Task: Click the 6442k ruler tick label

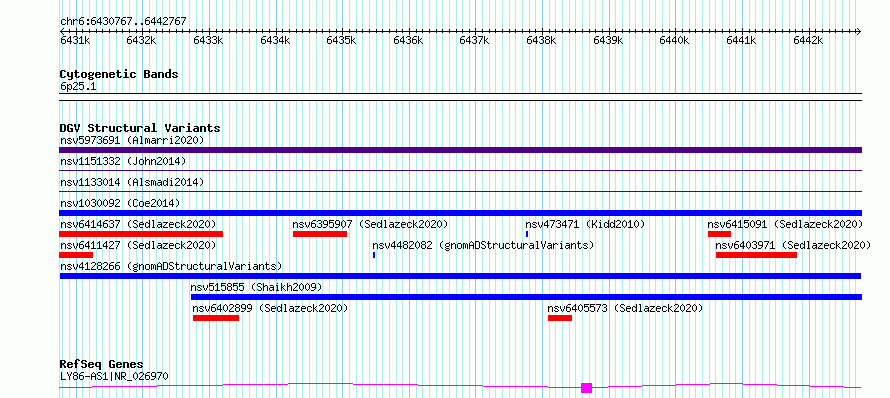Action: 808,40
